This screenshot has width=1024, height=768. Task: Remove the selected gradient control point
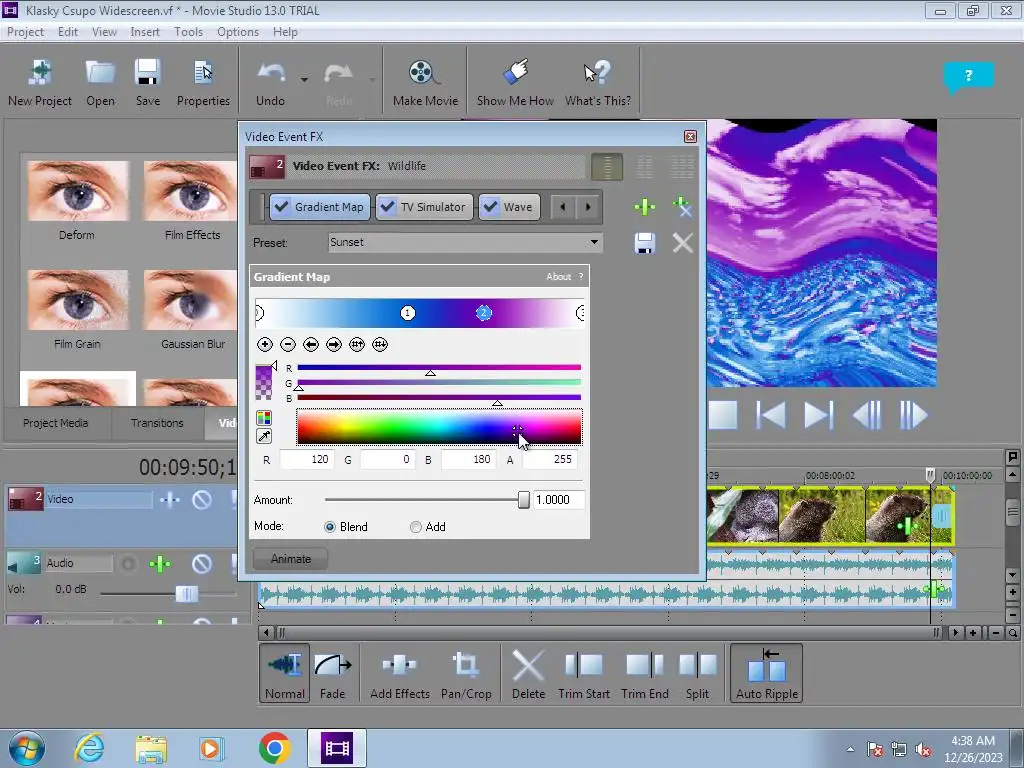coord(288,344)
